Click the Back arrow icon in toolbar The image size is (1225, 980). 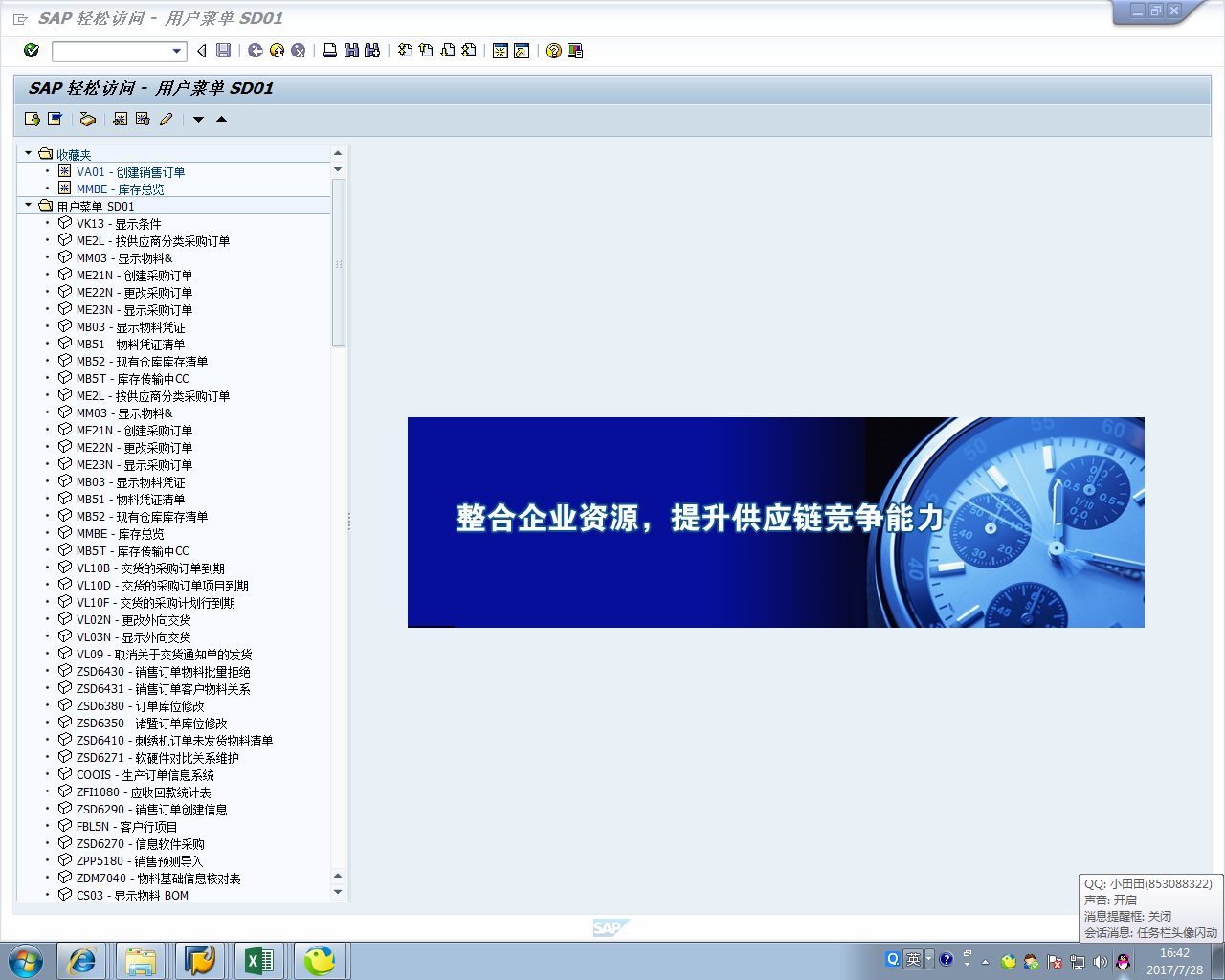pos(256,51)
